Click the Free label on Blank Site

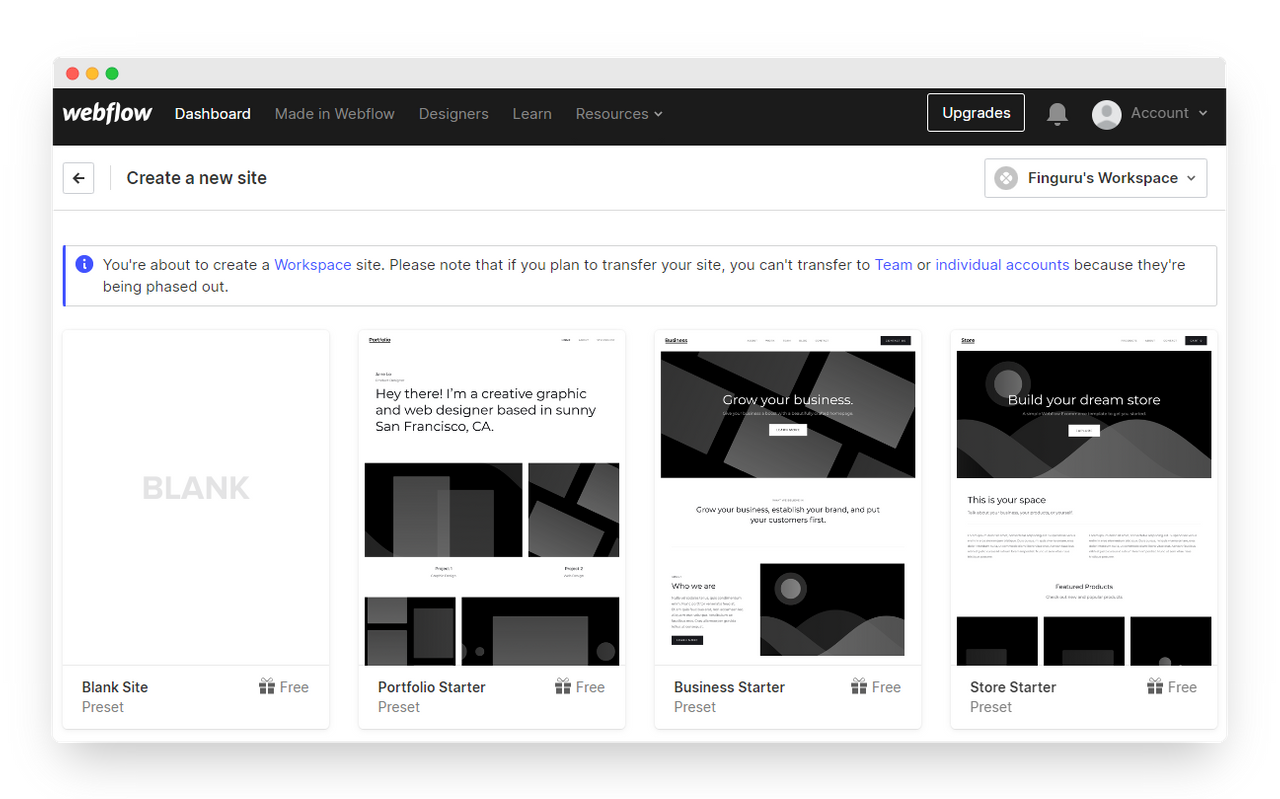294,687
